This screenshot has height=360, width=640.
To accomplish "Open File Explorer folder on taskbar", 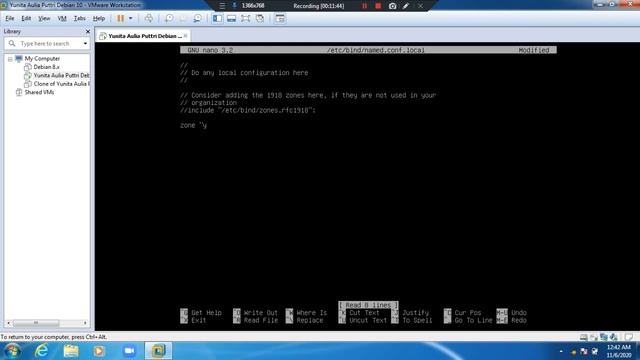I will tap(71, 351).
